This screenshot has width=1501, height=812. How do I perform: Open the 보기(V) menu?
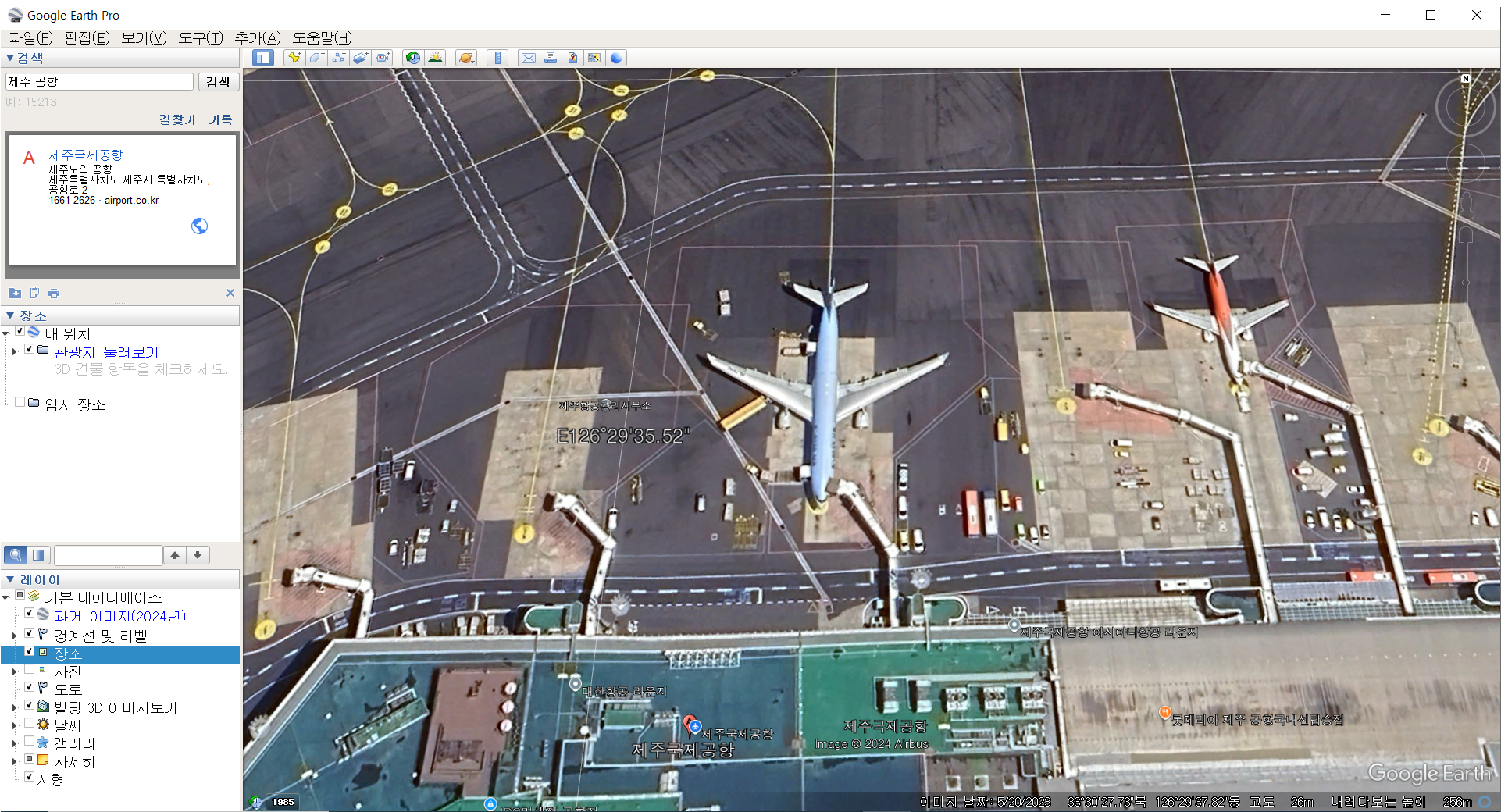(x=144, y=37)
